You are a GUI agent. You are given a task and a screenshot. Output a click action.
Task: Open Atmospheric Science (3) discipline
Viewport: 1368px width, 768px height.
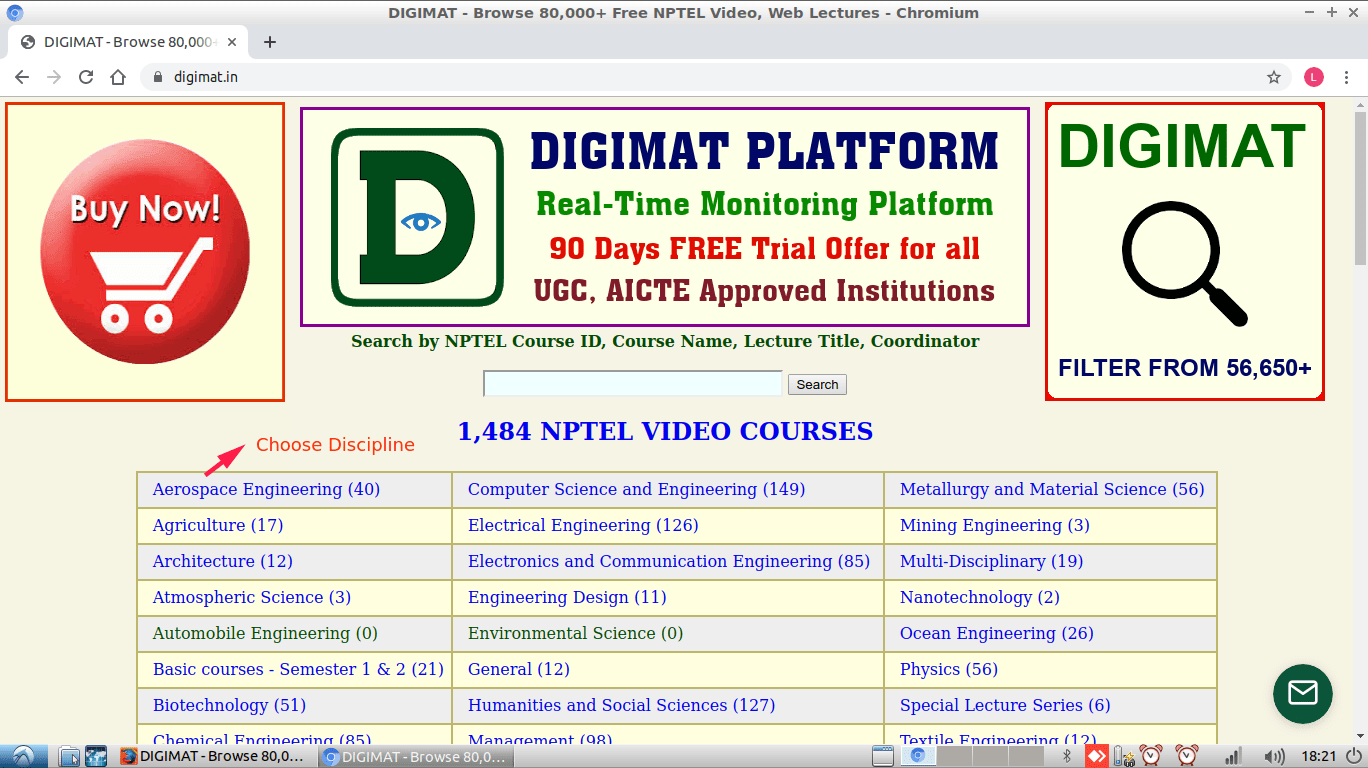pos(252,597)
